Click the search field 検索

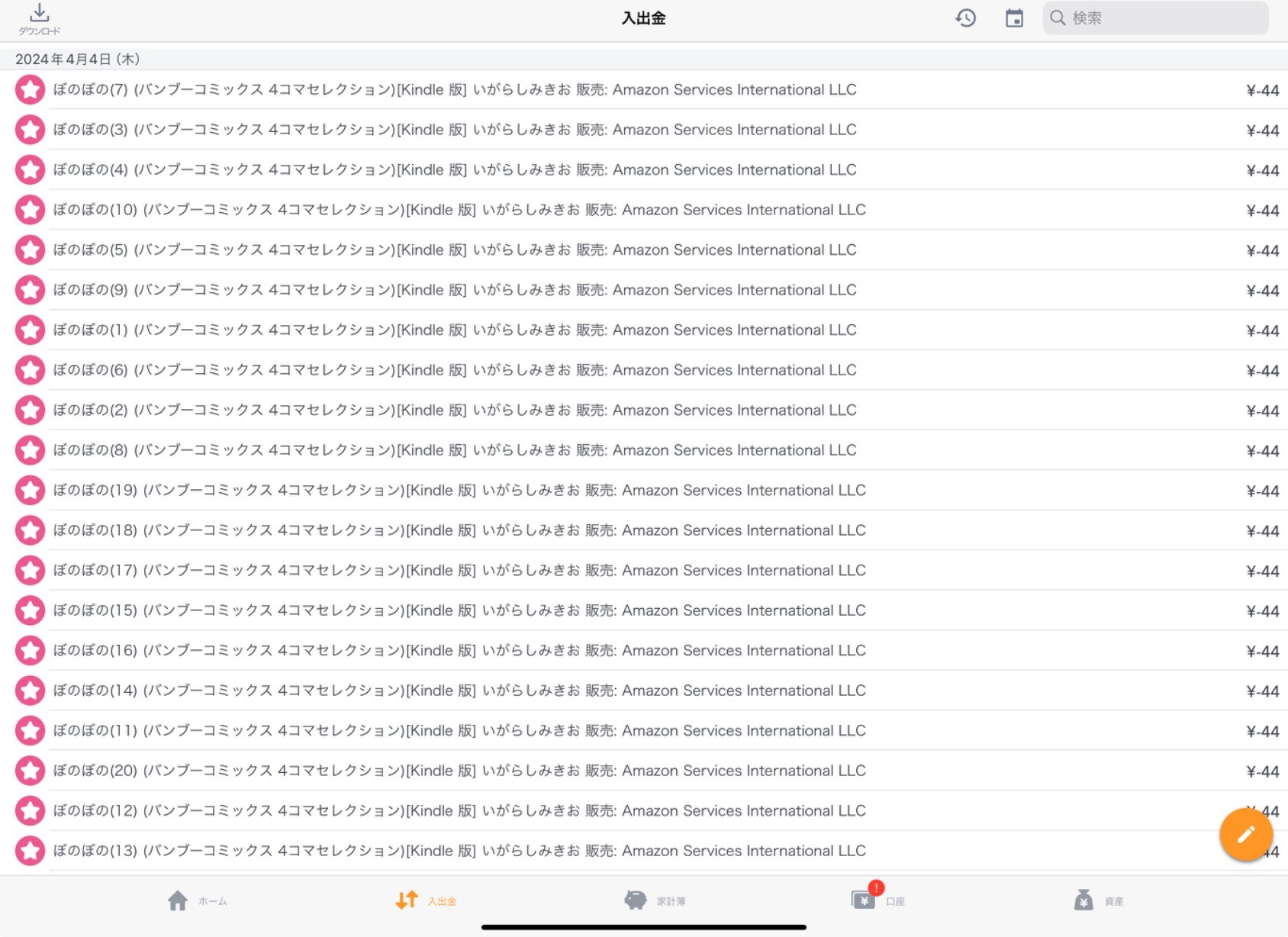point(1155,18)
